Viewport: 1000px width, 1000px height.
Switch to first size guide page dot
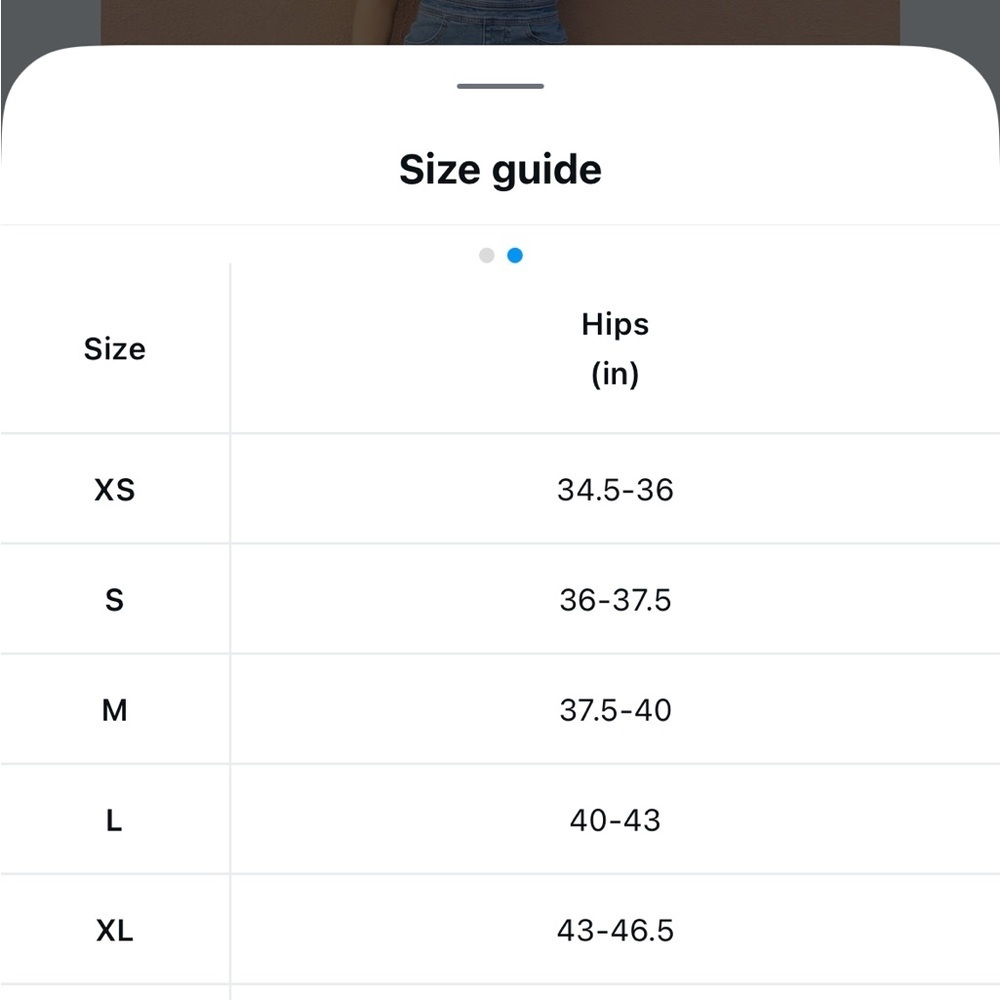(x=487, y=256)
